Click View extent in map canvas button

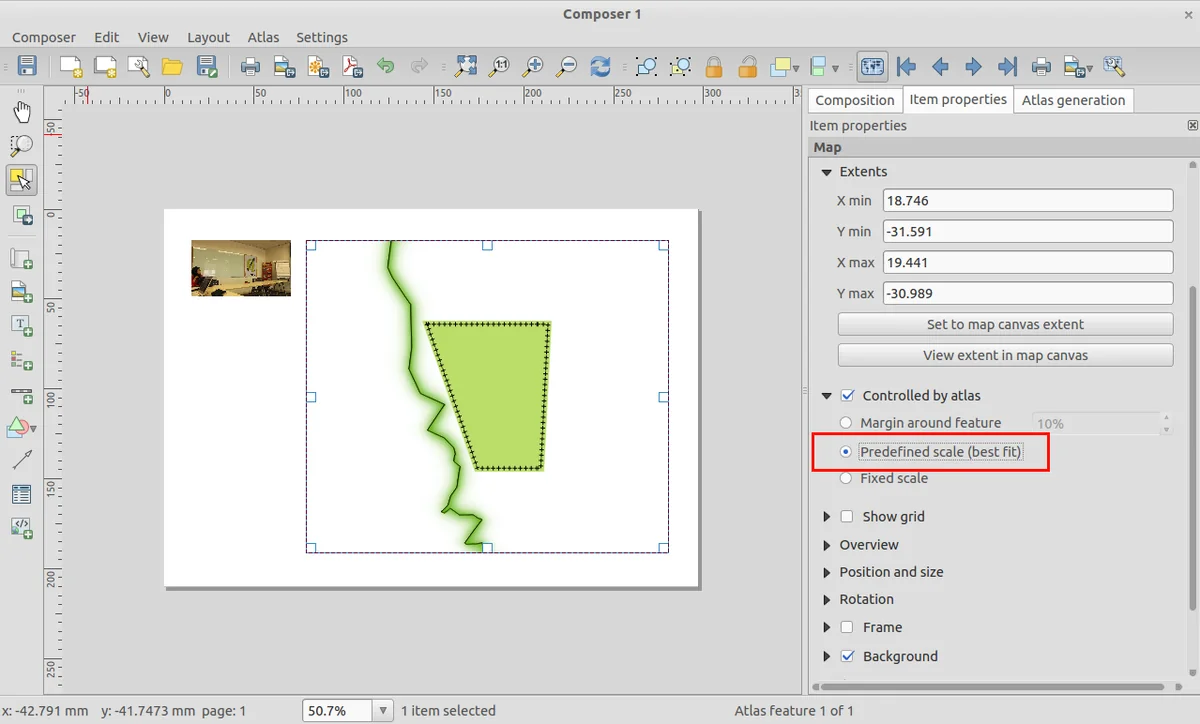[x=1005, y=355]
